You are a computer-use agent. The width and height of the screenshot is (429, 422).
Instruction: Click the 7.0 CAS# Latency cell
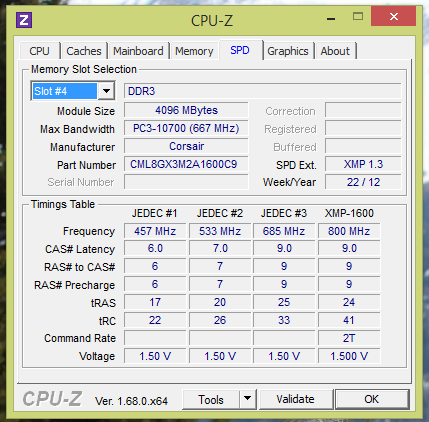tap(220, 249)
